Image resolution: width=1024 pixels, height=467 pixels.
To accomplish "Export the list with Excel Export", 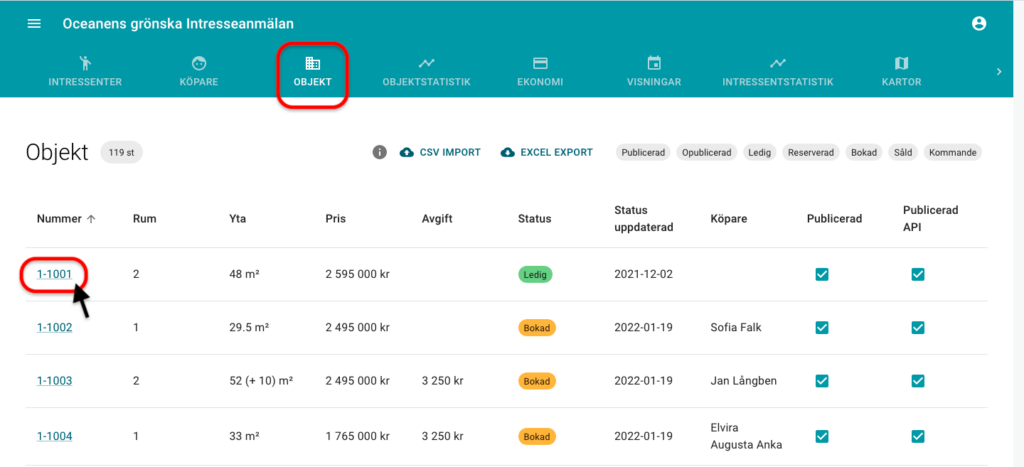I will 546,153.
